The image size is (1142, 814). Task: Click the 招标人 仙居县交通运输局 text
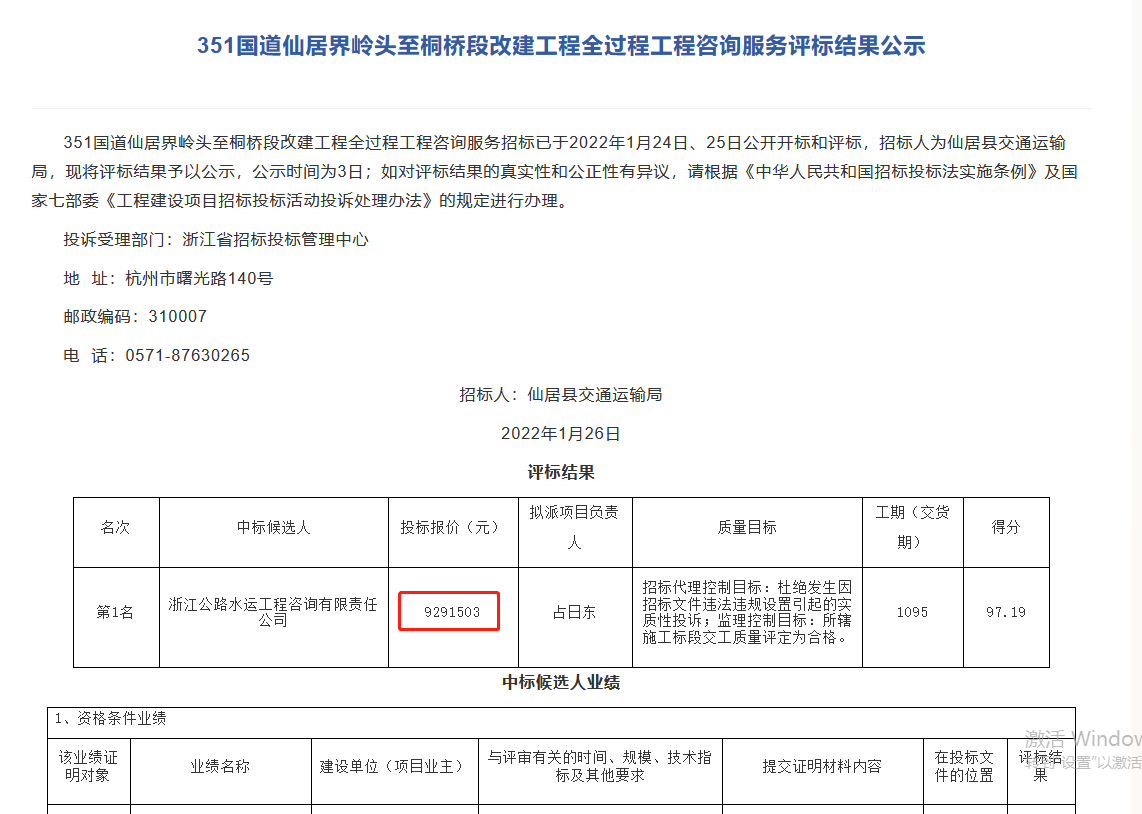tap(560, 394)
